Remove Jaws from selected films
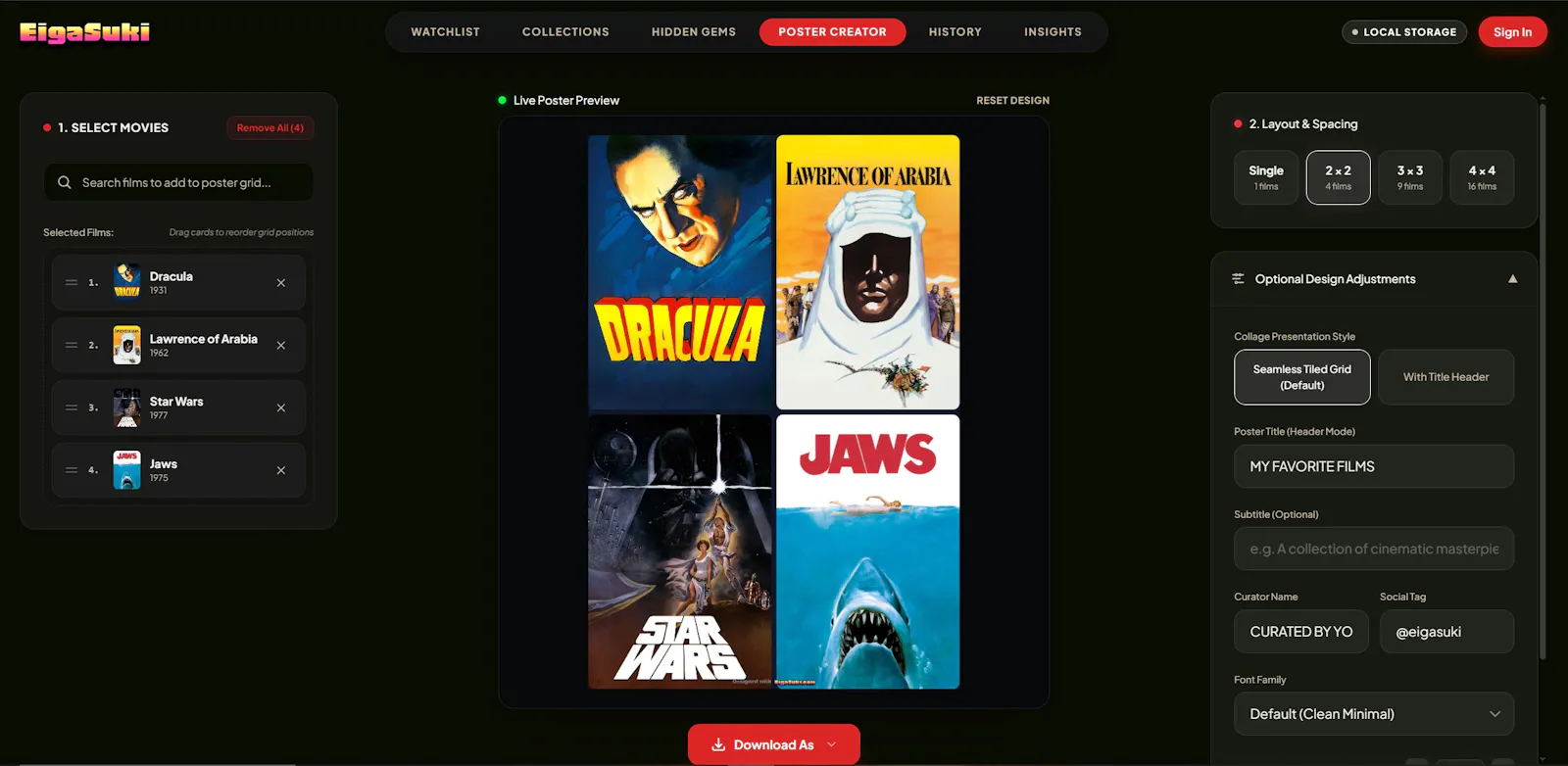This screenshot has height=766, width=1568. (281, 471)
